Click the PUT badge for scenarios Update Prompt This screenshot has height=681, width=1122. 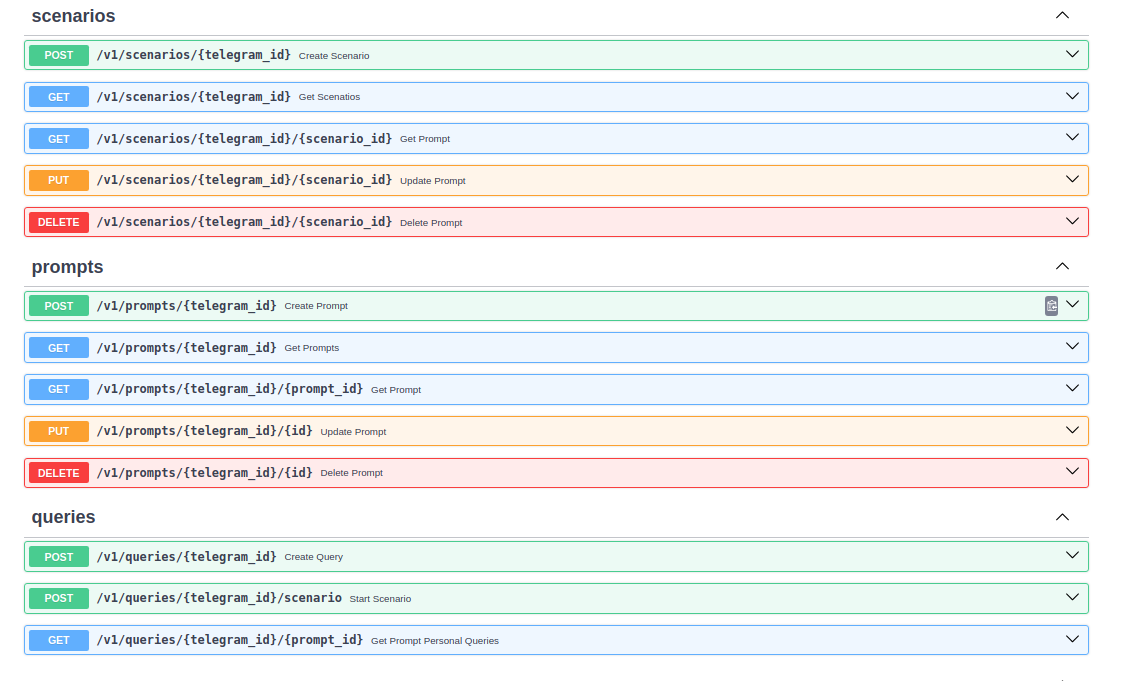click(x=59, y=180)
